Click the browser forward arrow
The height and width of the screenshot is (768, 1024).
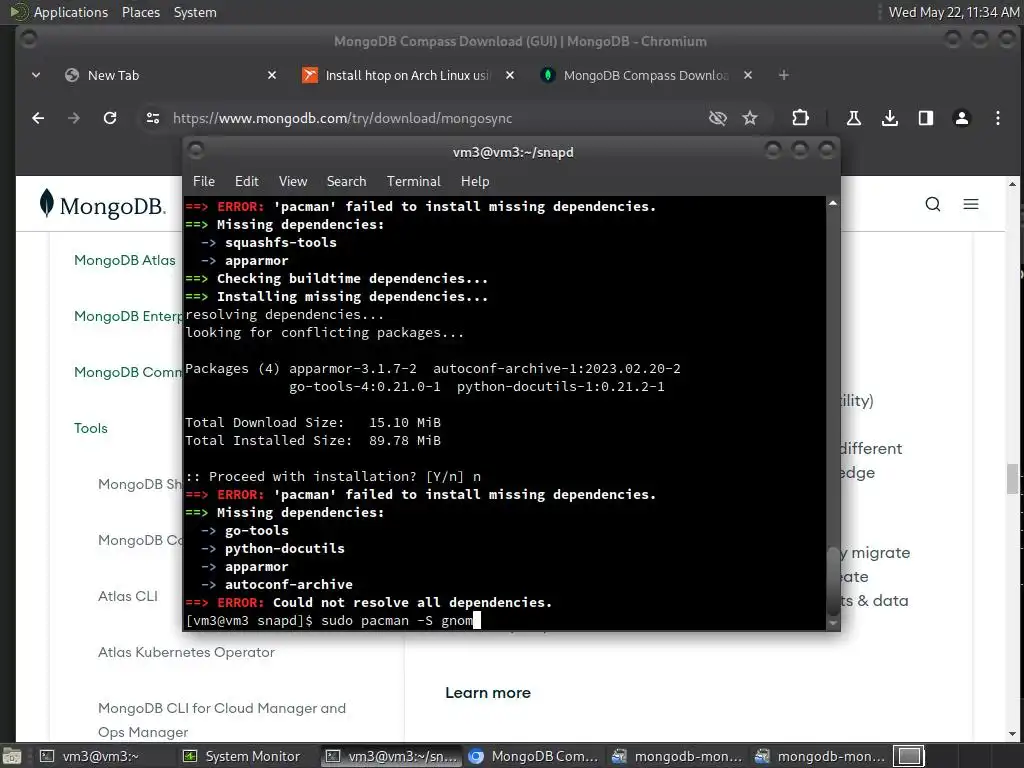tap(74, 118)
